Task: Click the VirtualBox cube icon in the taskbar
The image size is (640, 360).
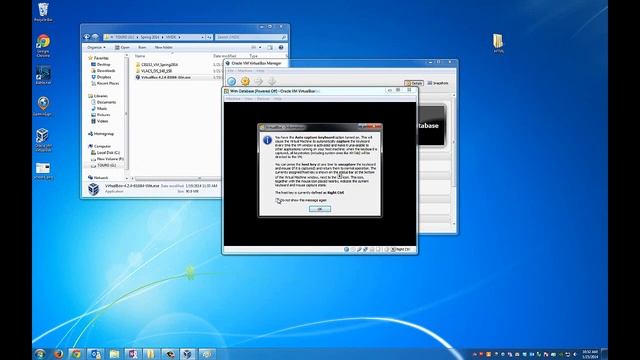Action: point(187,354)
